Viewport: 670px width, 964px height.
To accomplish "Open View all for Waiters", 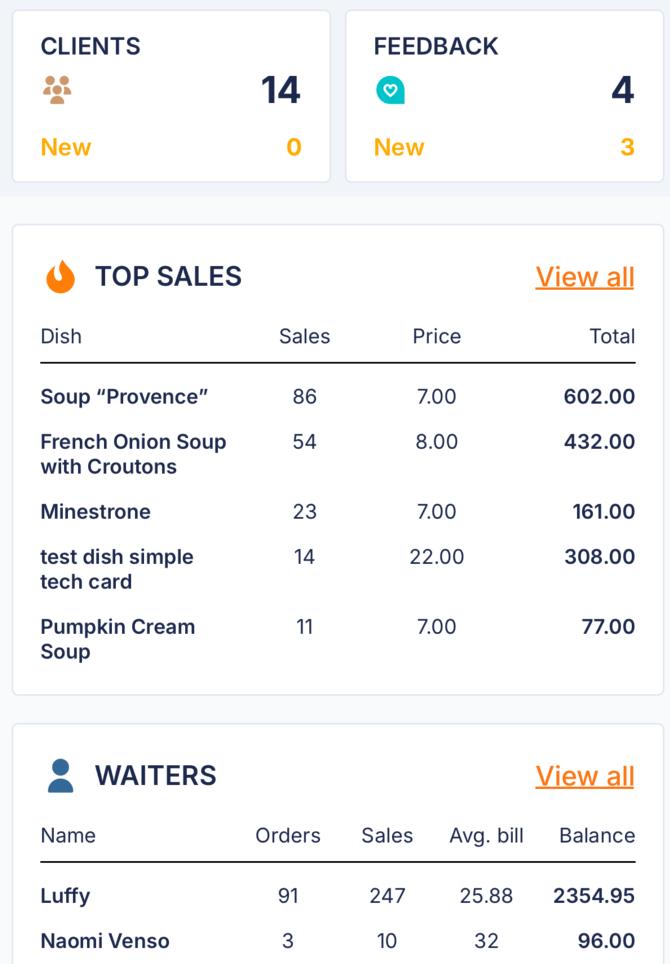I will tap(584, 776).
